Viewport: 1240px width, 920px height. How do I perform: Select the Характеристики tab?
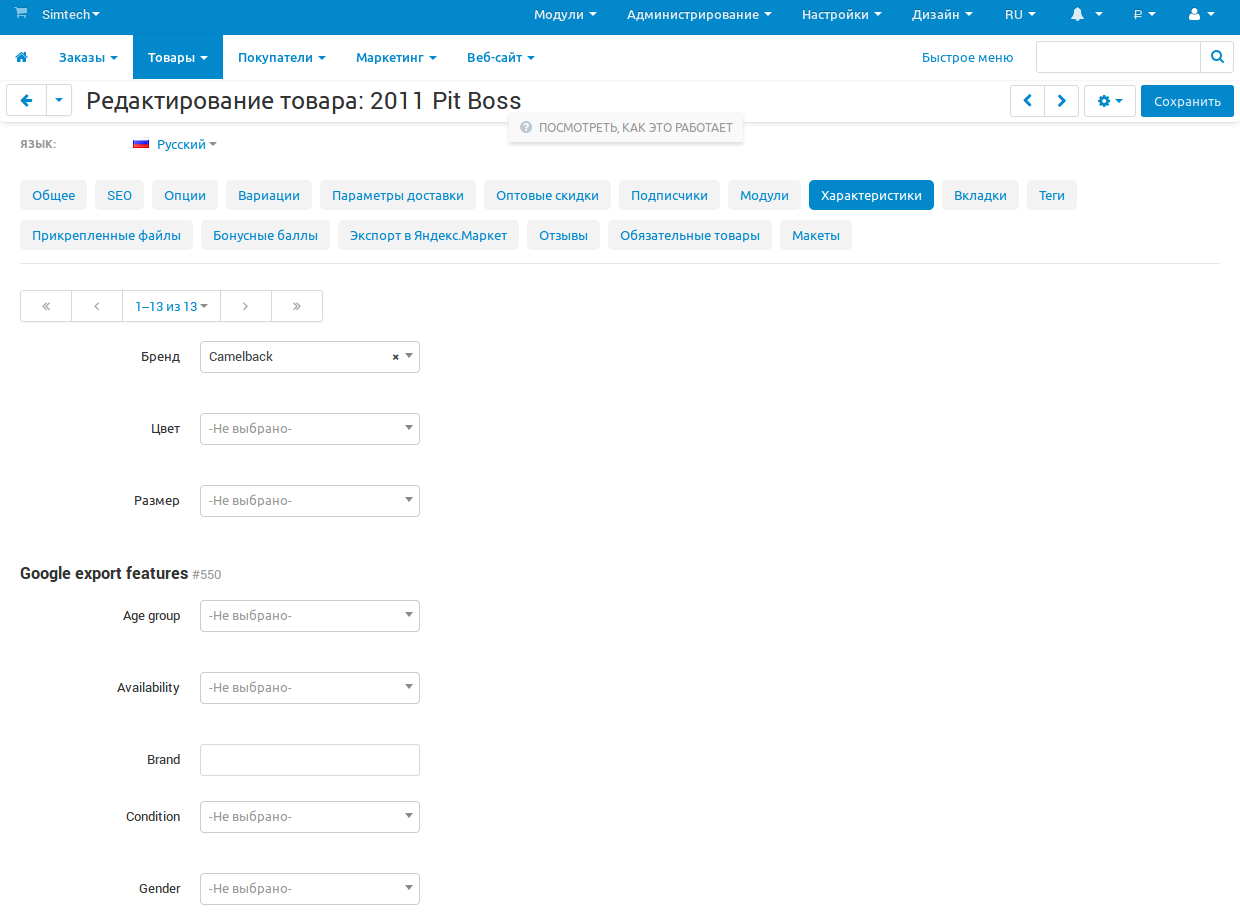pyautogui.click(x=871, y=195)
